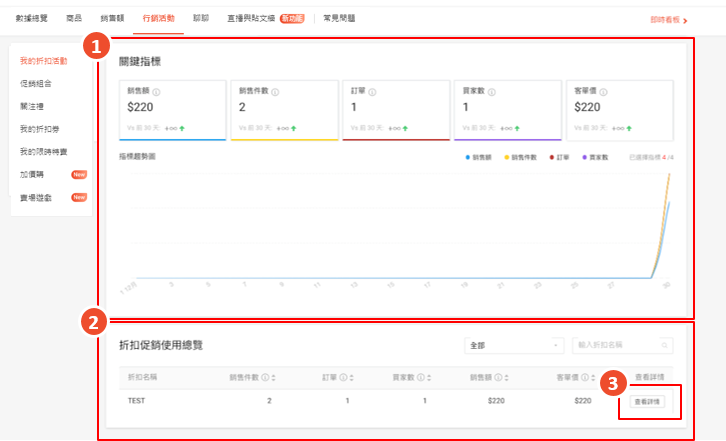726x441 pixels.
Task: Open 促銷組合 in the left sidebar
Action: (36, 83)
